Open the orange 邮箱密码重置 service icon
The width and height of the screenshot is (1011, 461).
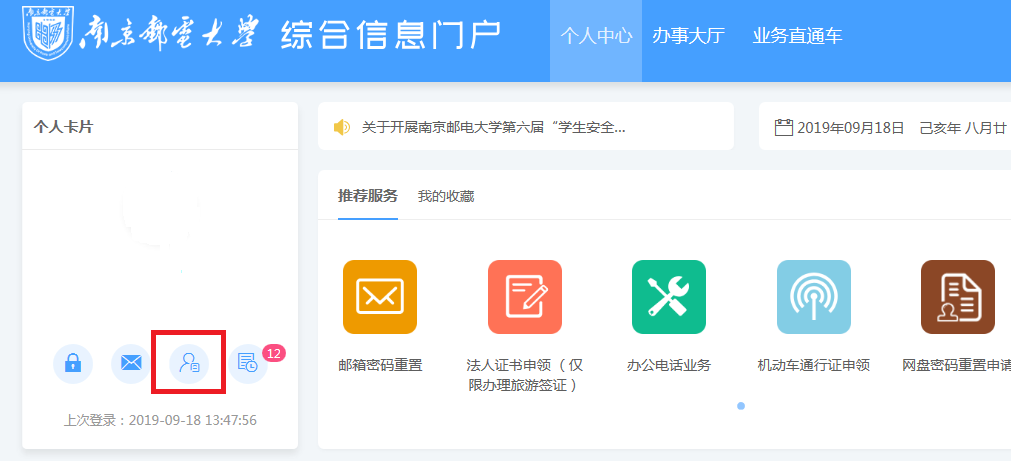(380, 297)
